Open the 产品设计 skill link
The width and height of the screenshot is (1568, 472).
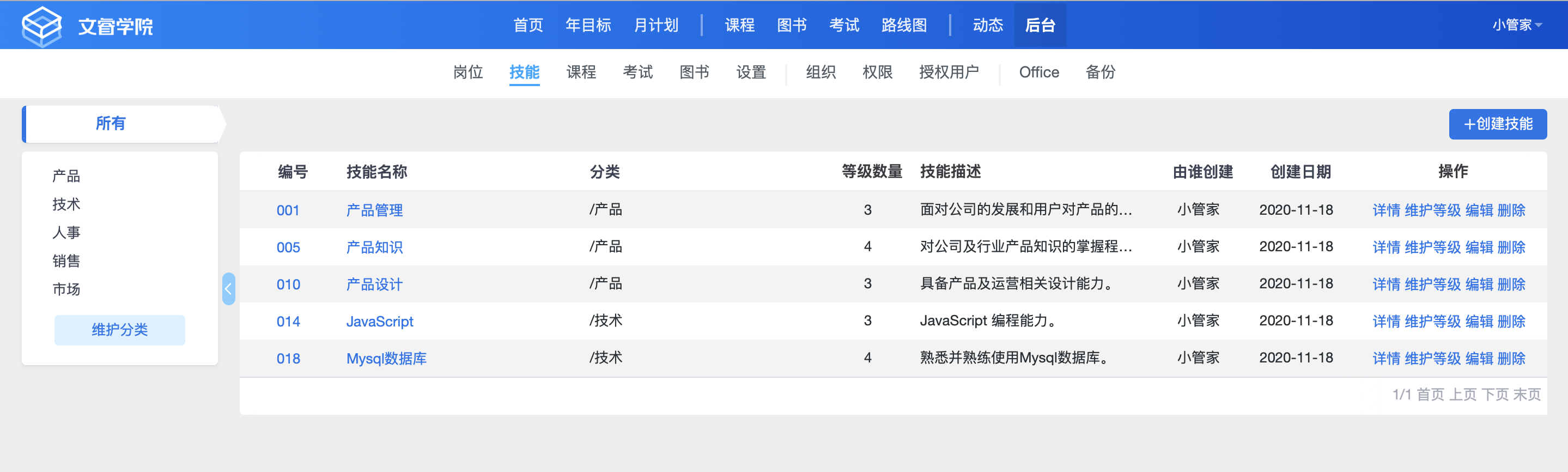click(374, 285)
